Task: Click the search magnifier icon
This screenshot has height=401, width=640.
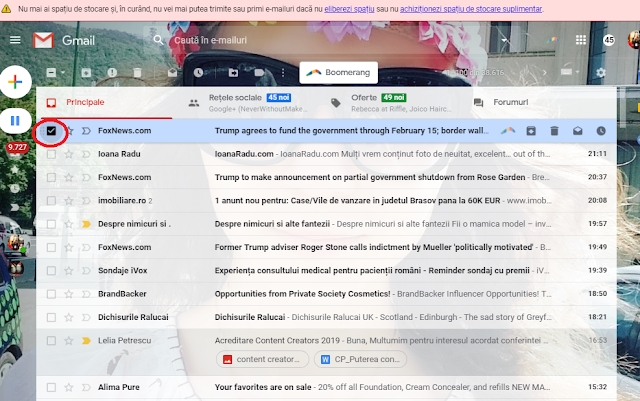Action: coord(158,40)
